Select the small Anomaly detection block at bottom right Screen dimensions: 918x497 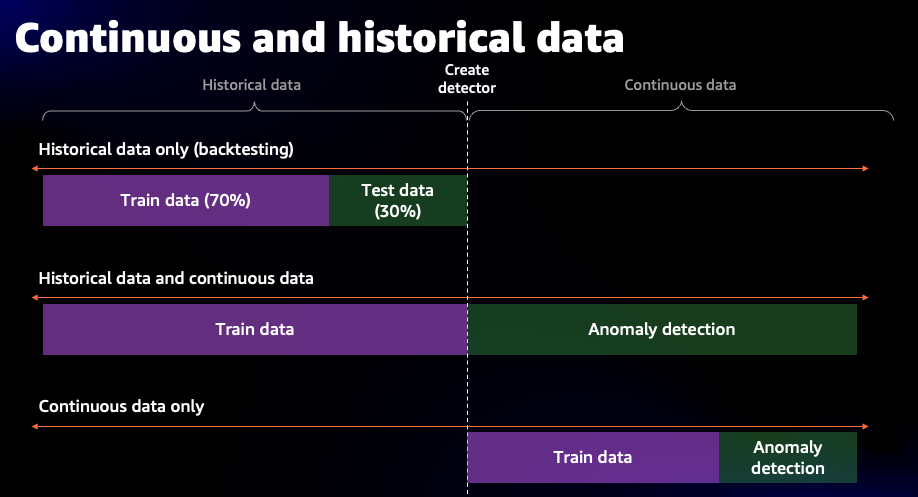pos(788,457)
